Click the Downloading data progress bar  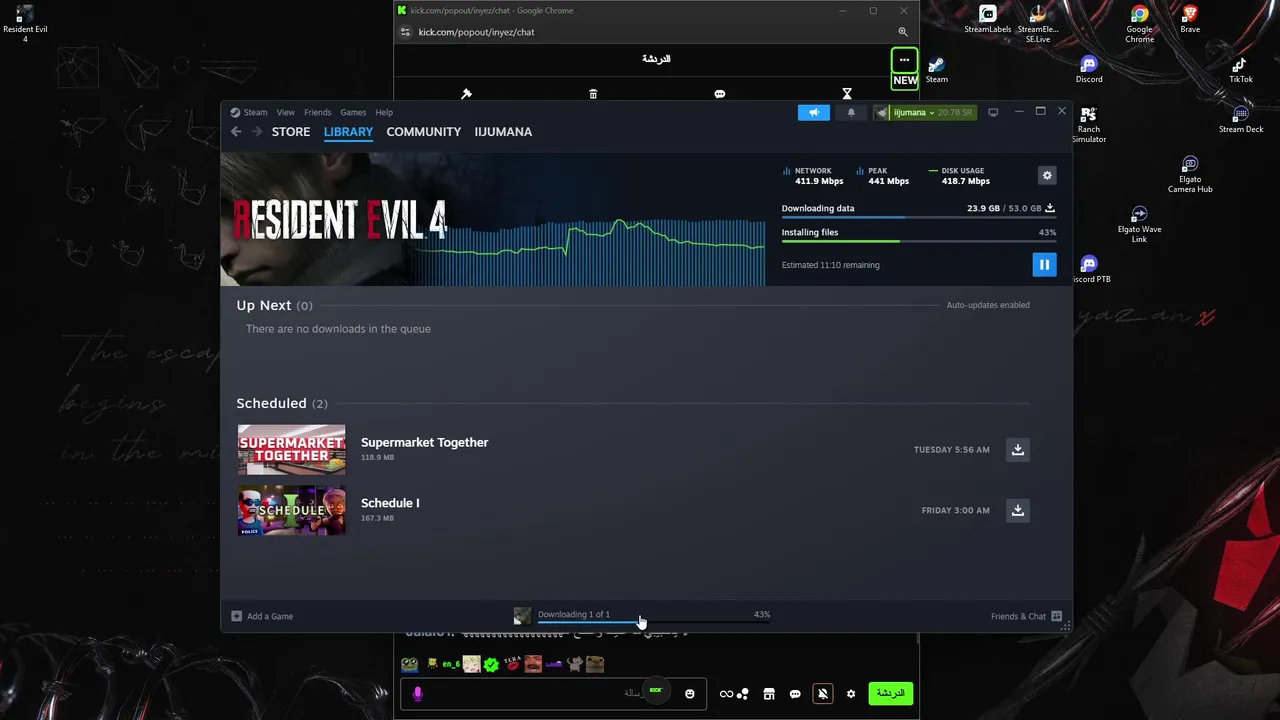point(918,217)
